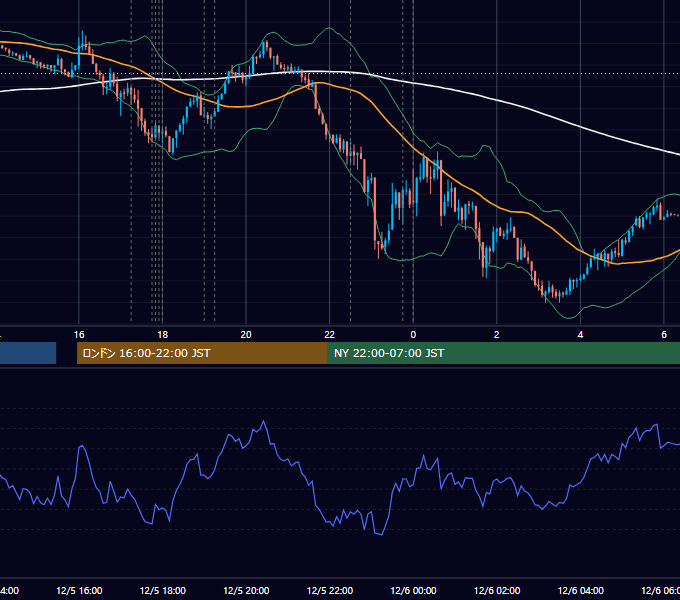Click the hour label 16 on chart axis
This screenshot has height=600, width=680.
79,335
